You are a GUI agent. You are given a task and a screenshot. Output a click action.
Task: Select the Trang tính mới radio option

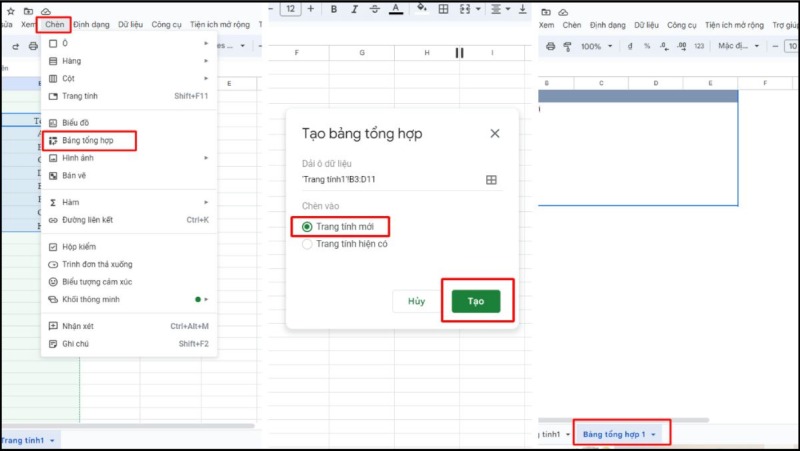(x=307, y=227)
